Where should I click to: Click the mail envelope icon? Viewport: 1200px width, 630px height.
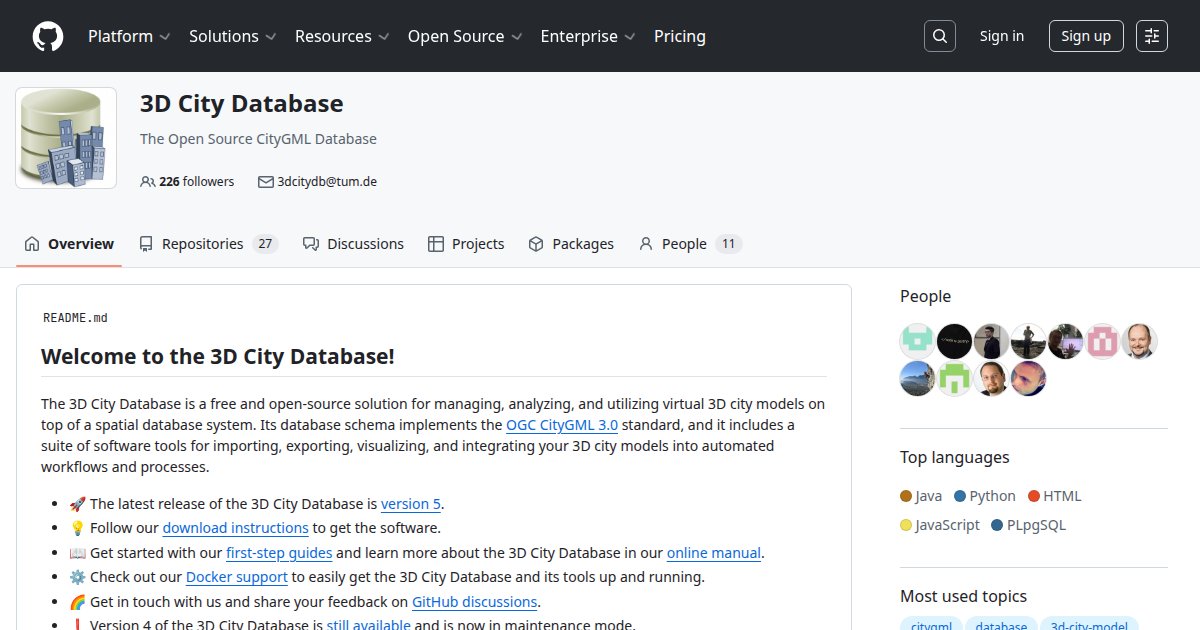(x=266, y=182)
